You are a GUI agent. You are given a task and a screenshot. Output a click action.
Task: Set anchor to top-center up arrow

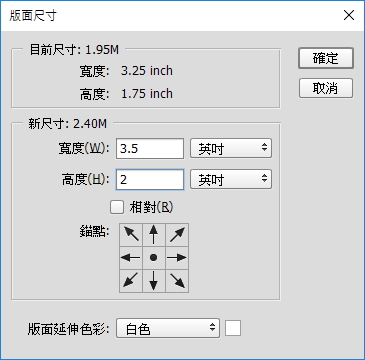(154, 235)
